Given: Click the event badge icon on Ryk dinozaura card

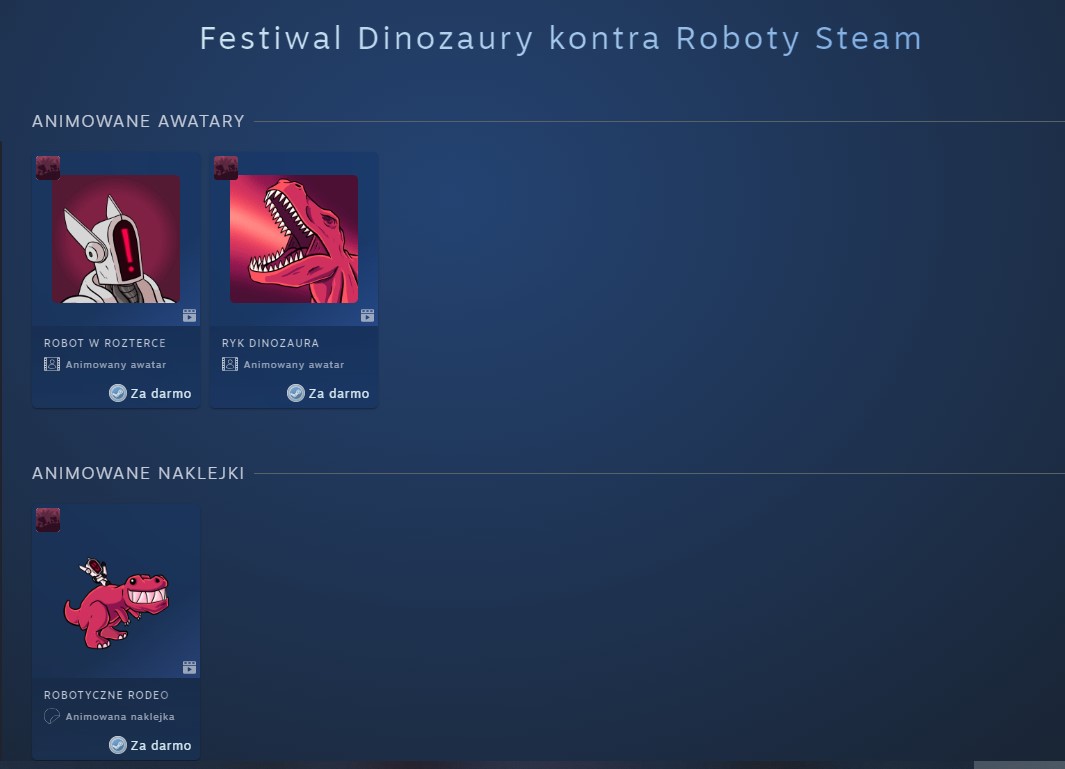Looking at the screenshot, I should 226,168.
